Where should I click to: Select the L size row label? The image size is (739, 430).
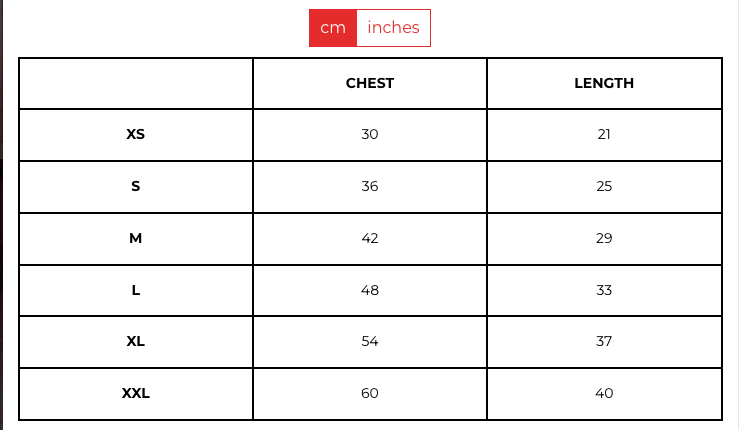coord(136,290)
